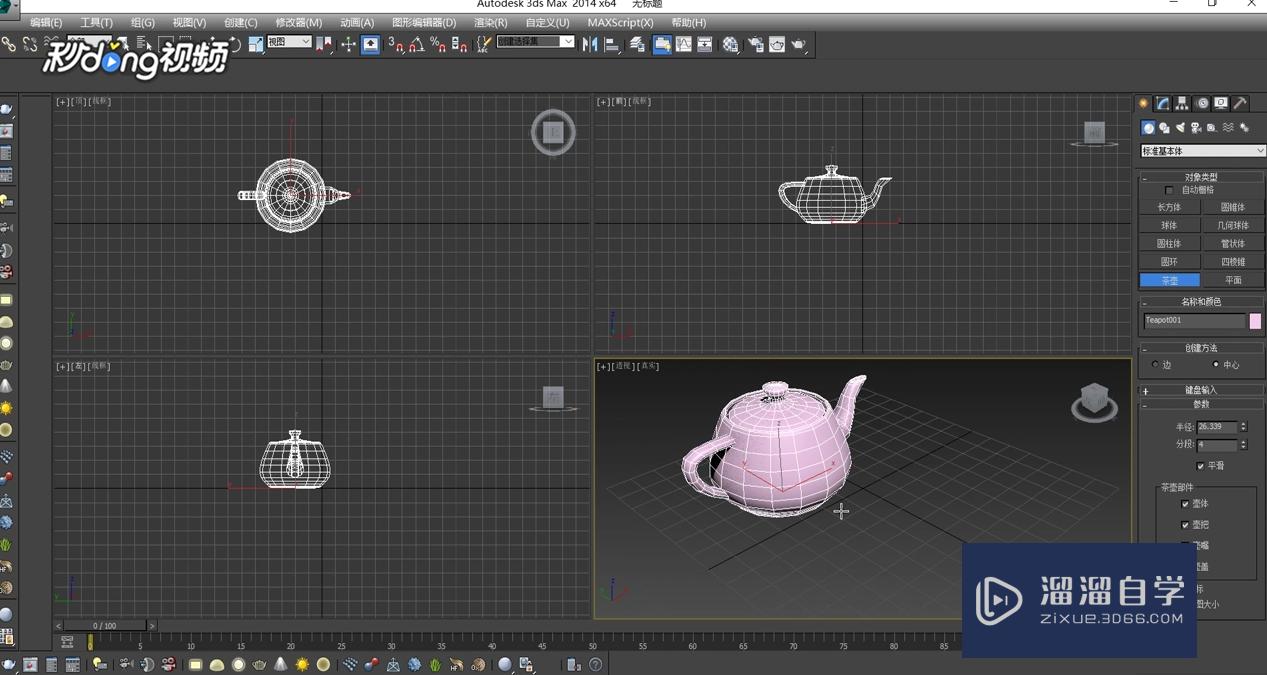The image size is (1267, 675).
Task: Uncheck the 壶体 teapot part checkbox
Action: 1186,504
